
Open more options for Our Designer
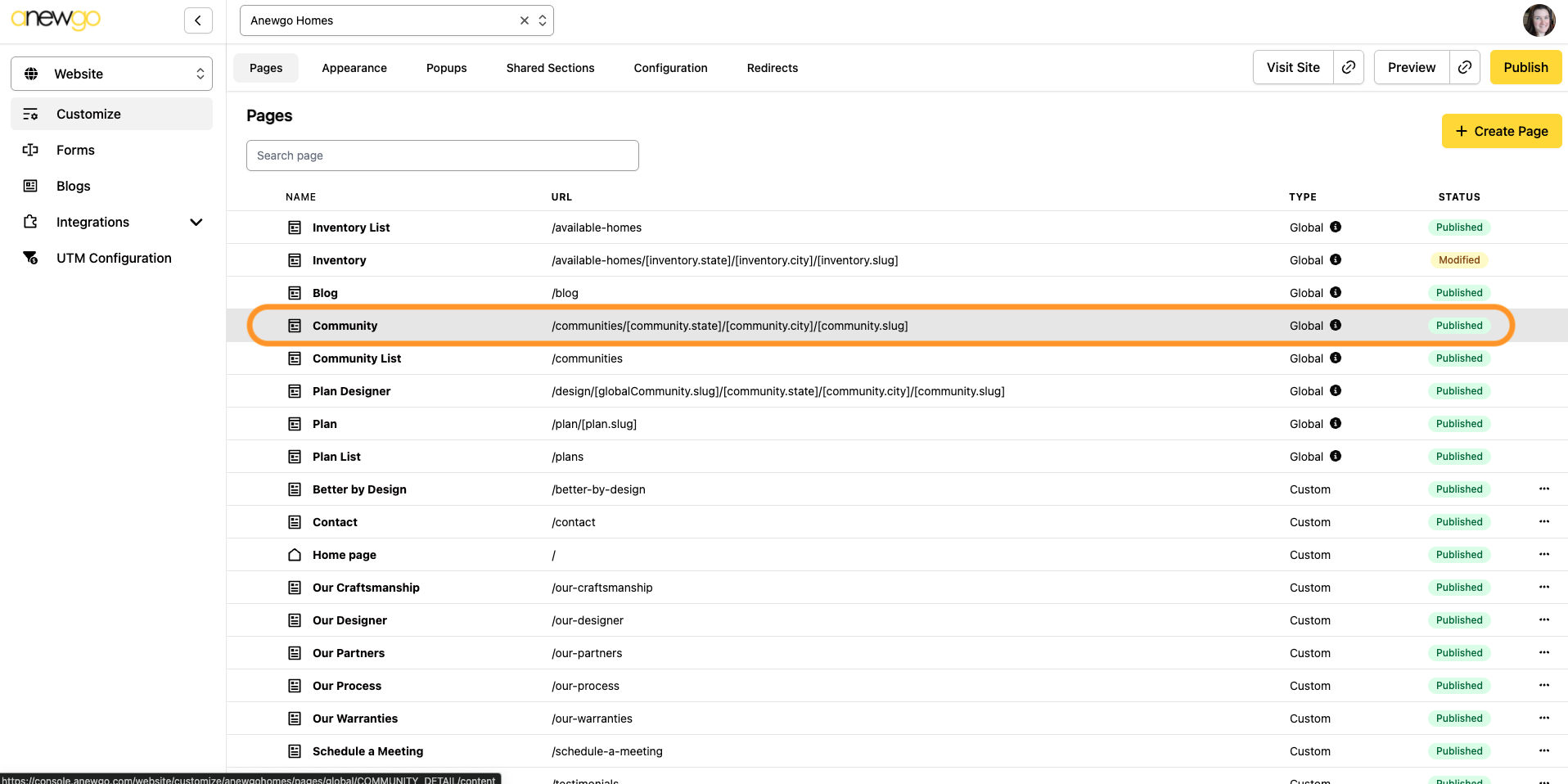pos(1544,620)
